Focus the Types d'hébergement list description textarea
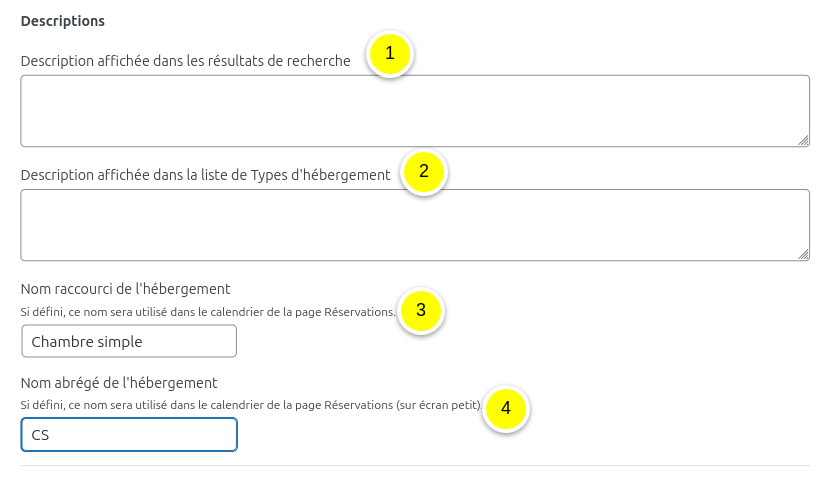 pos(414,225)
